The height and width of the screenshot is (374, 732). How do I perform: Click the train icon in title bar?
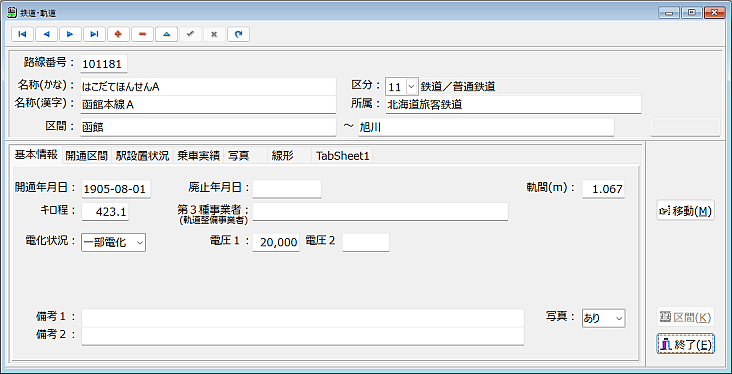point(11,13)
